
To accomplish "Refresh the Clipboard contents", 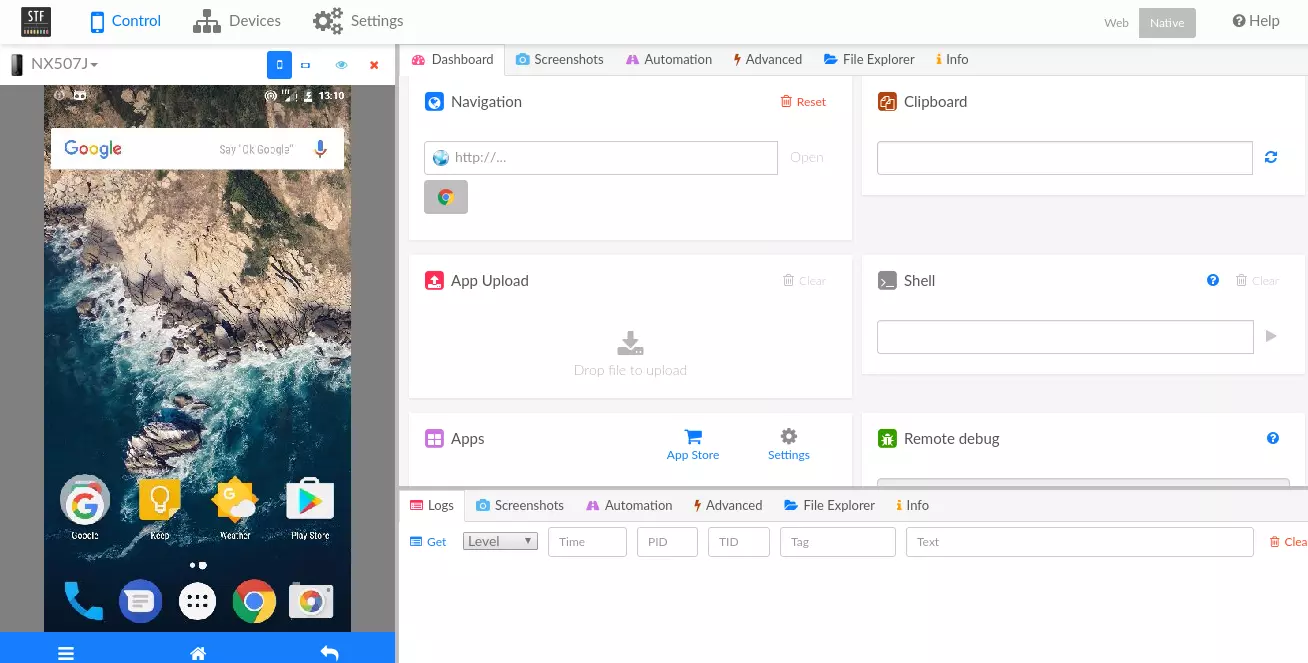I will pos(1271,157).
